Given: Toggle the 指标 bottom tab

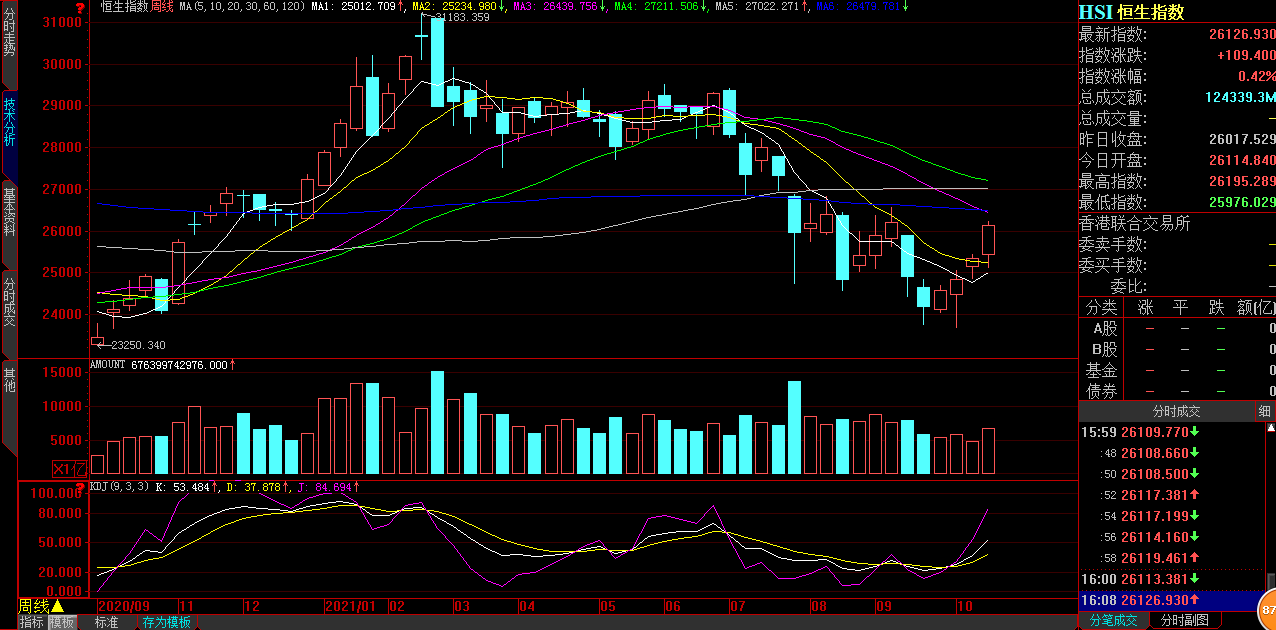Looking at the screenshot, I should click(32, 622).
